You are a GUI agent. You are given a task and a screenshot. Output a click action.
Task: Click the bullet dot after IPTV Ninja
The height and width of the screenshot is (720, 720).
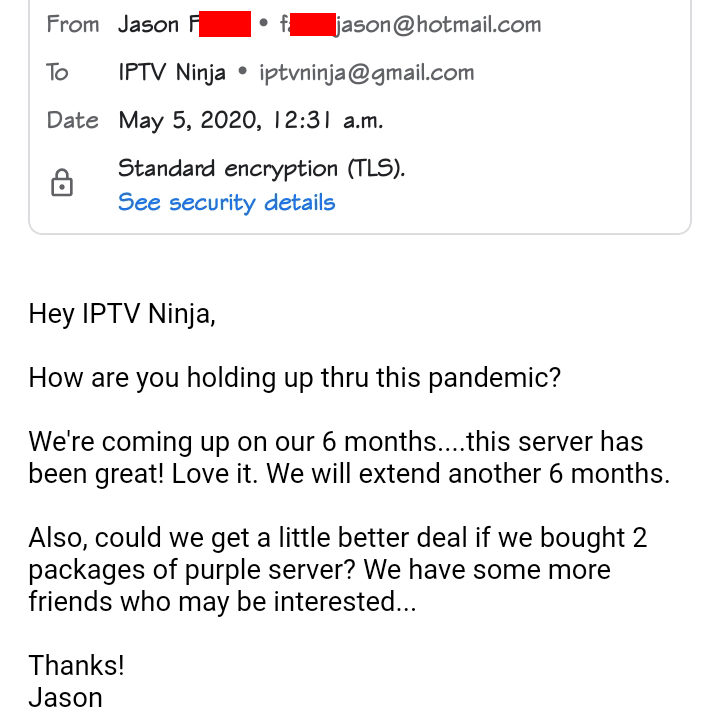pyautogui.click(x=243, y=71)
